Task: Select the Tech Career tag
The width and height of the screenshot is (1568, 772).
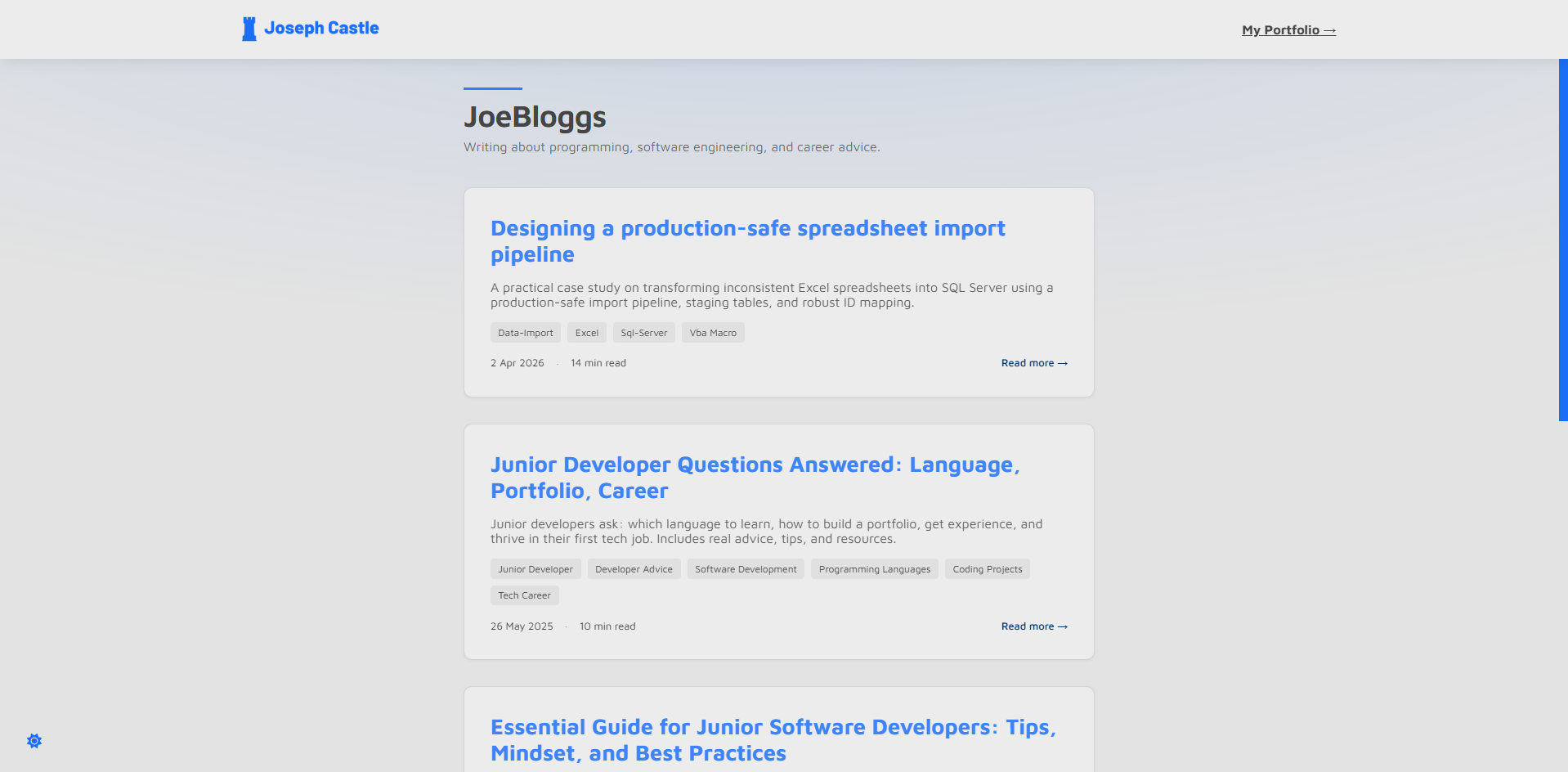Action: tap(525, 595)
